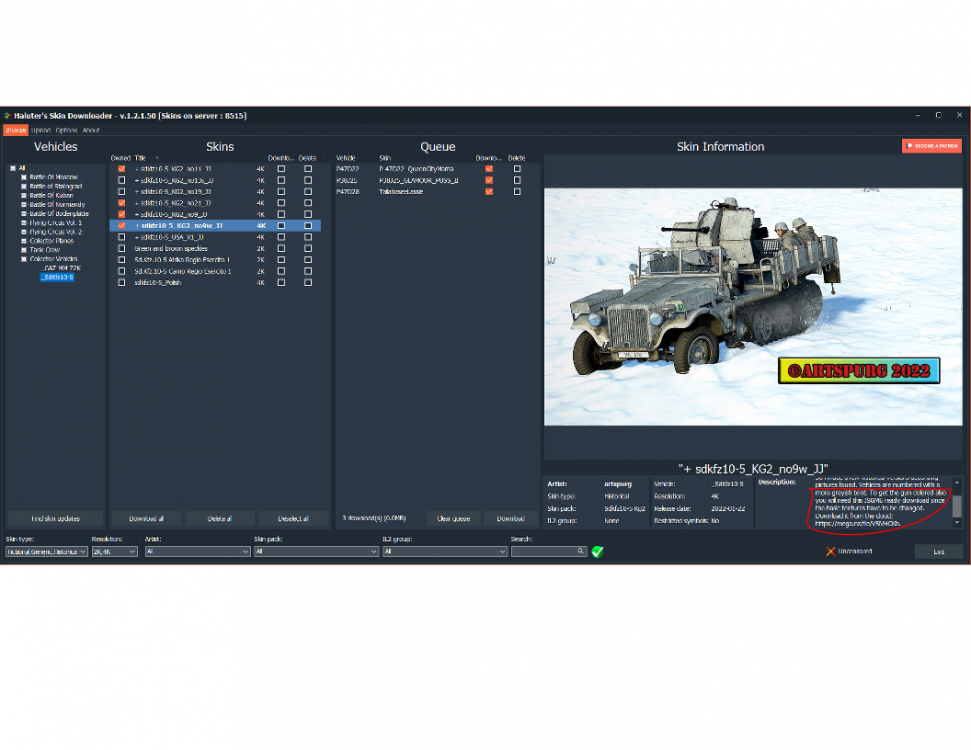The width and height of the screenshot is (971, 750).
Task: Click the magnifier icon in Search field
Action: [580, 551]
